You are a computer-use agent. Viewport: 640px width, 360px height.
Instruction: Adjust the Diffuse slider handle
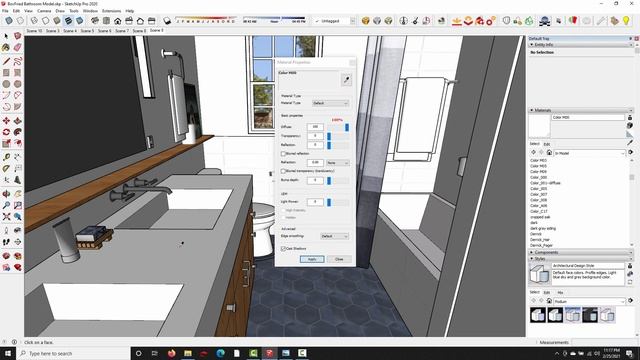[347, 127]
